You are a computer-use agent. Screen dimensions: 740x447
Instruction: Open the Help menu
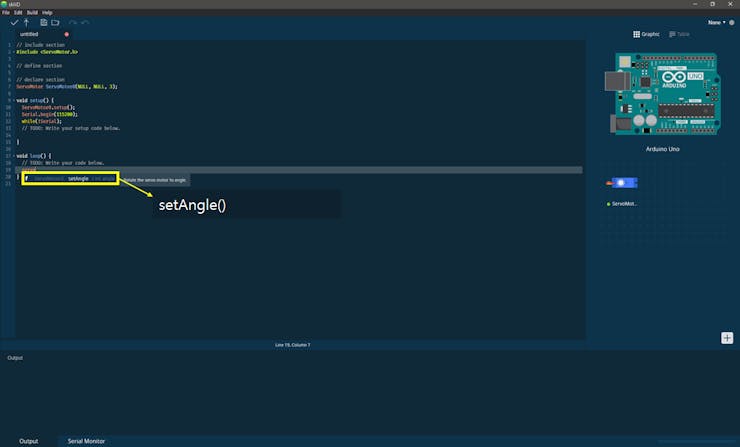pyautogui.click(x=47, y=13)
